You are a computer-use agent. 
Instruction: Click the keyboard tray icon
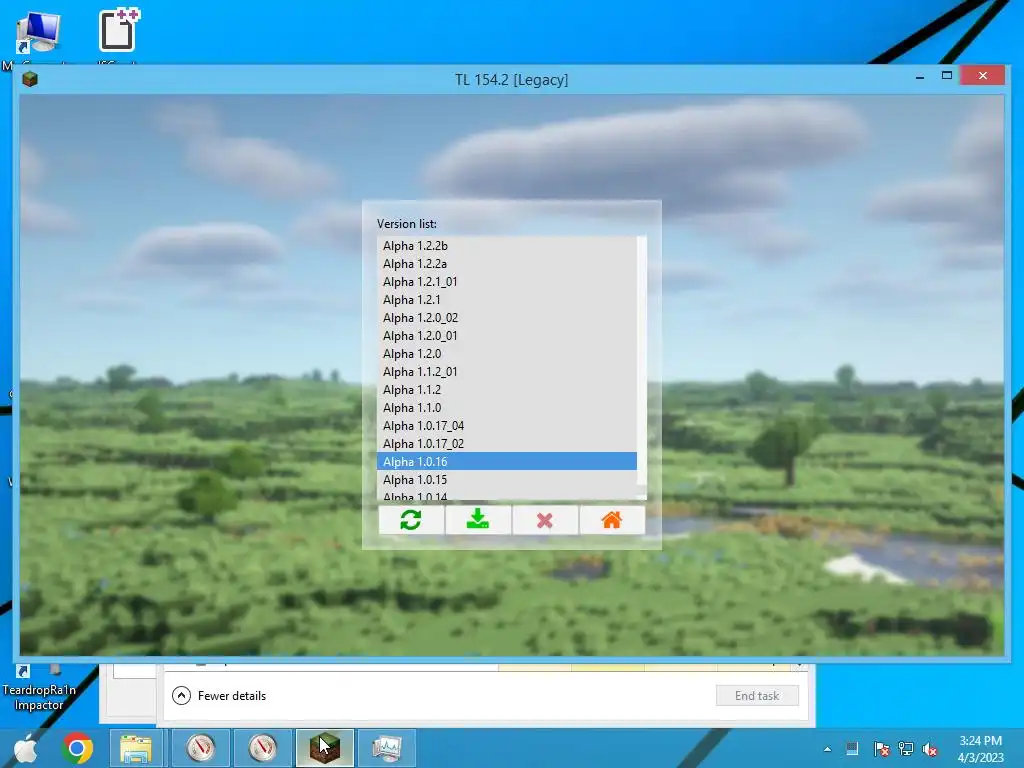pyautogui.click(x=852, y=749)
